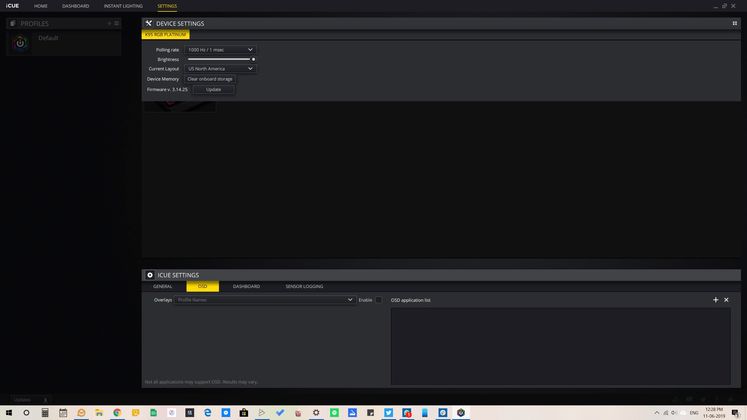Add a new profile with plus icon

point(109,23)
